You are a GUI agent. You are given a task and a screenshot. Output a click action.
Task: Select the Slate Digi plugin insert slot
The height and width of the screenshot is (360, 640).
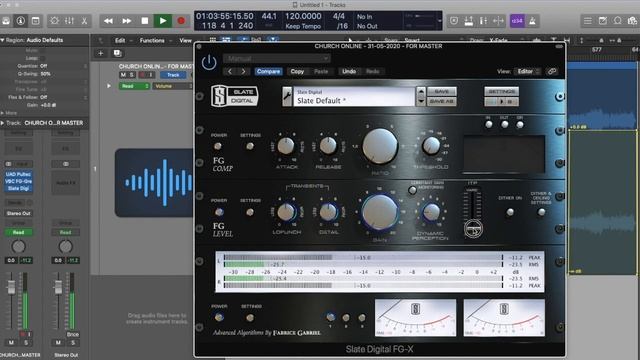(19, 188)
